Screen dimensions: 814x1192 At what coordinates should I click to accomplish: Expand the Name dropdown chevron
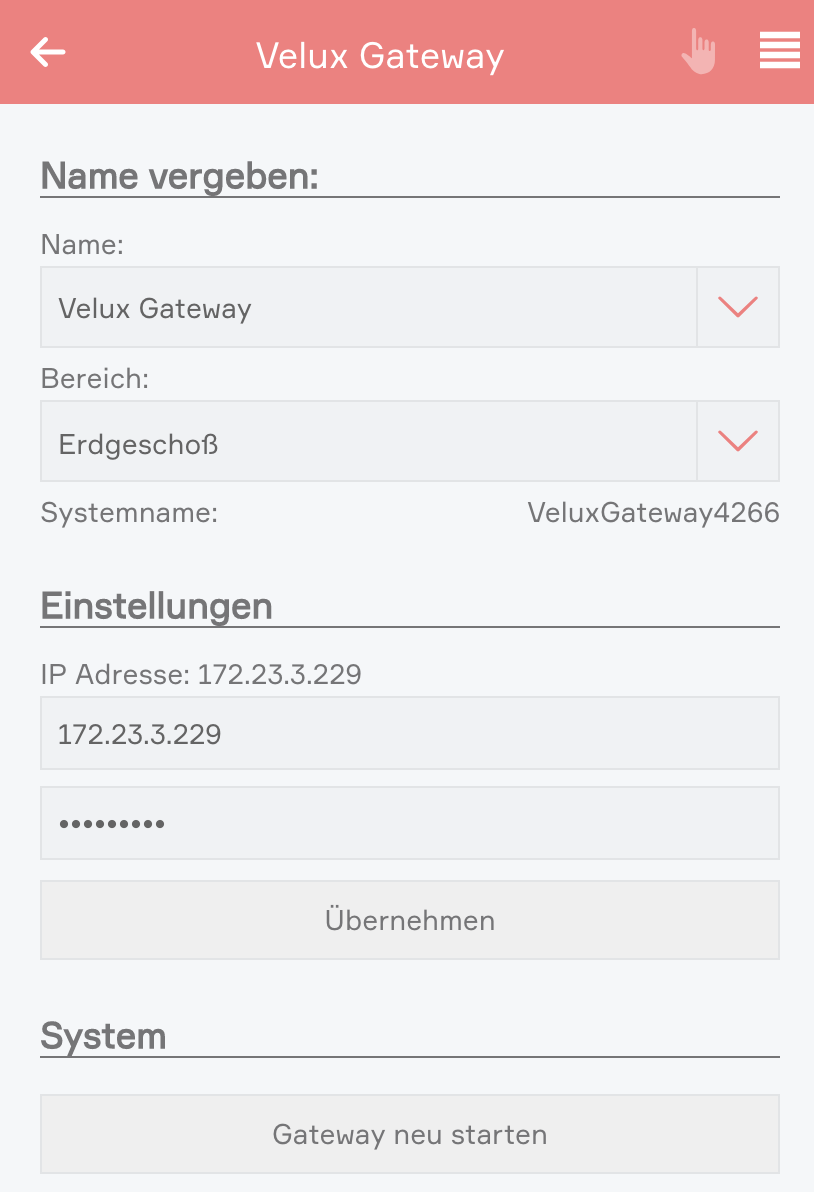[738, 307]
